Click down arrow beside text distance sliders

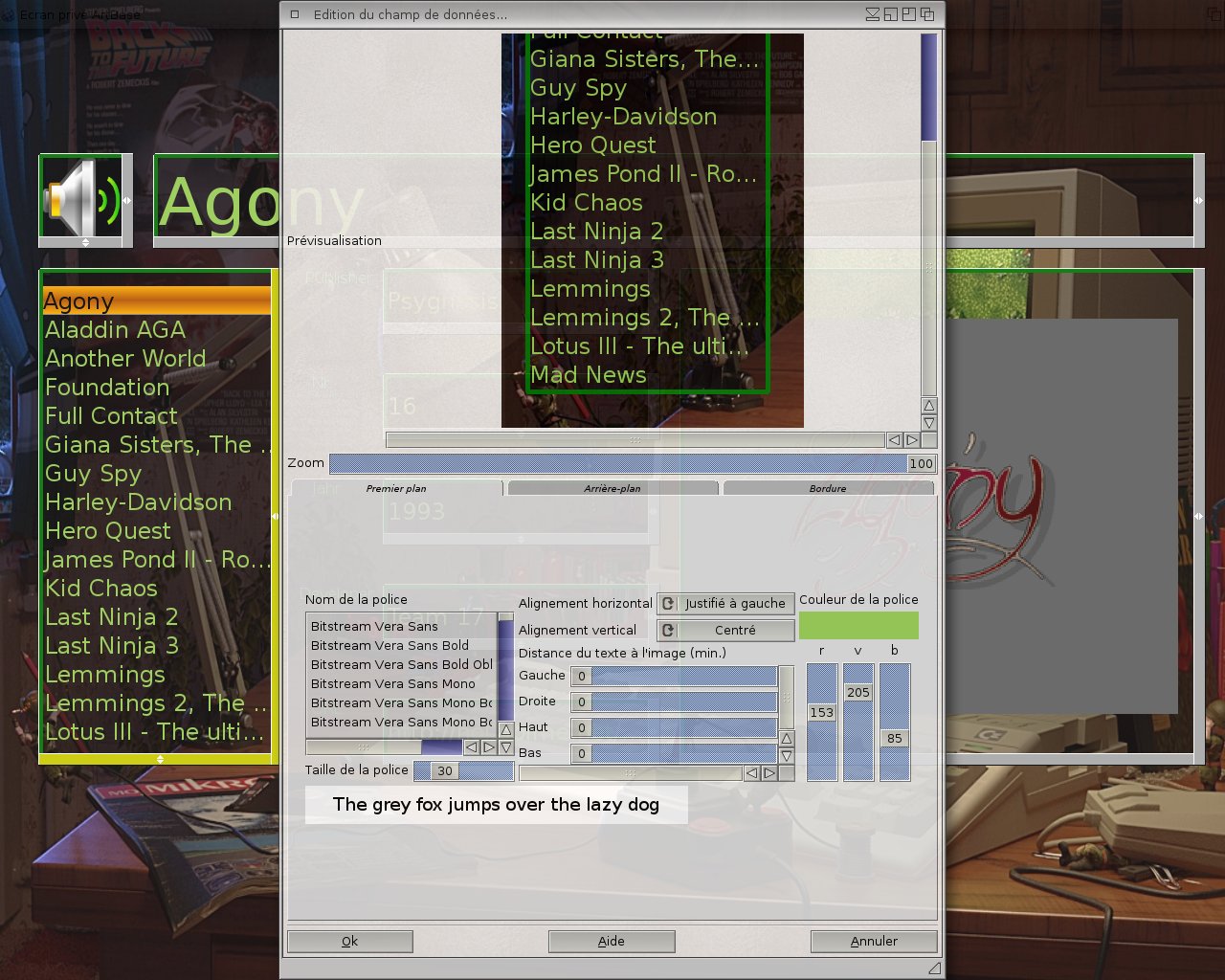coord(787,756)
